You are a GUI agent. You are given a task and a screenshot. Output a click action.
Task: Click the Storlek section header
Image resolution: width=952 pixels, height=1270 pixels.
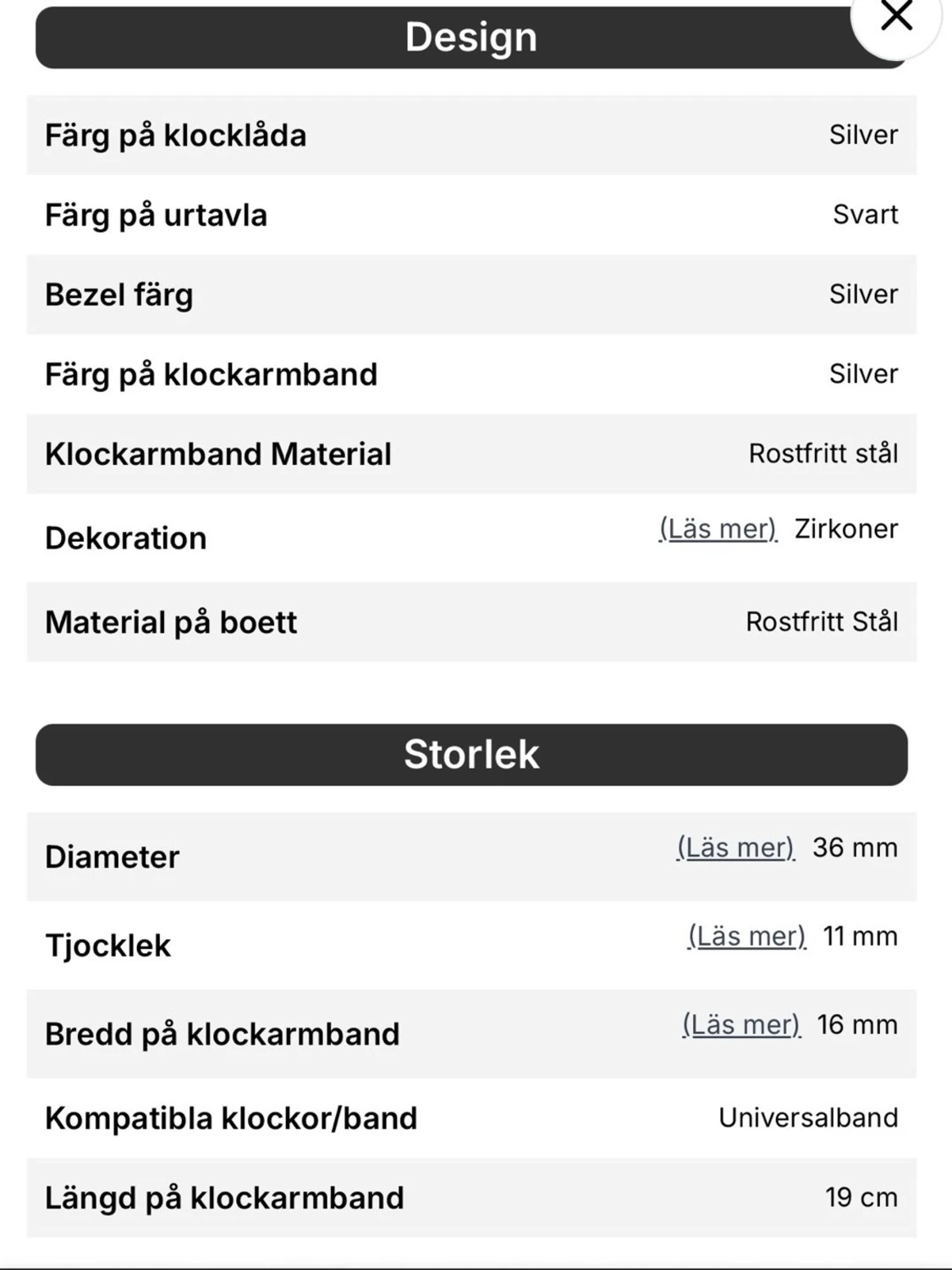470,754
